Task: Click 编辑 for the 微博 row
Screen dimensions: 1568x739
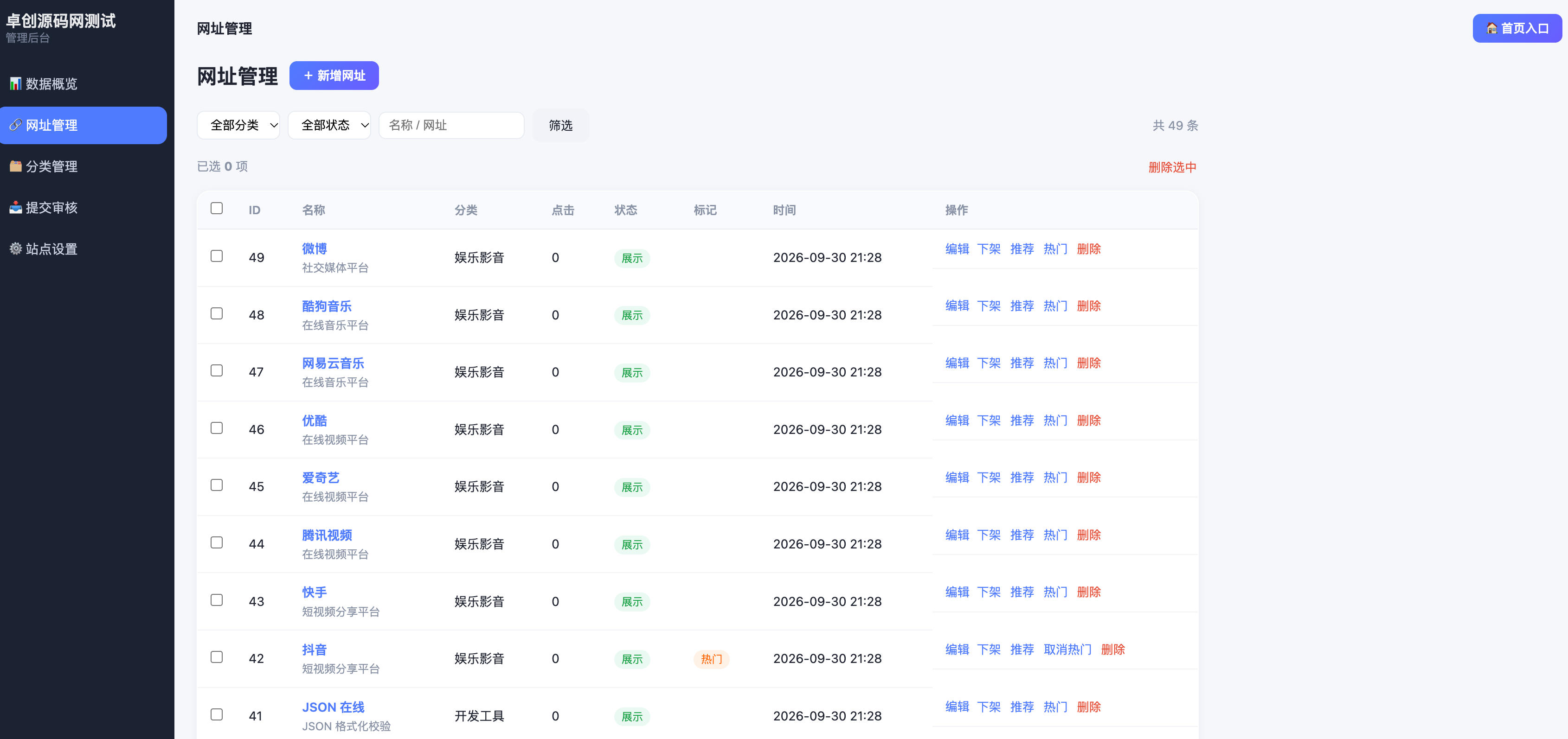Action: click(957, 249)
